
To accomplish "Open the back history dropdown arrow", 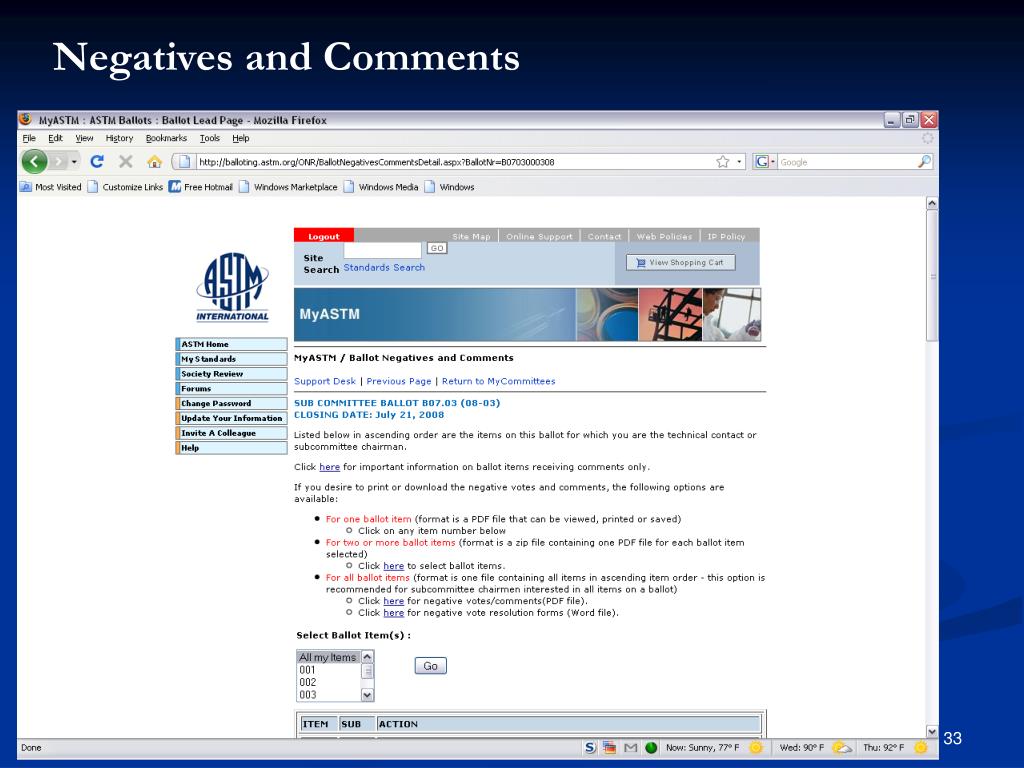I will 74,162.
